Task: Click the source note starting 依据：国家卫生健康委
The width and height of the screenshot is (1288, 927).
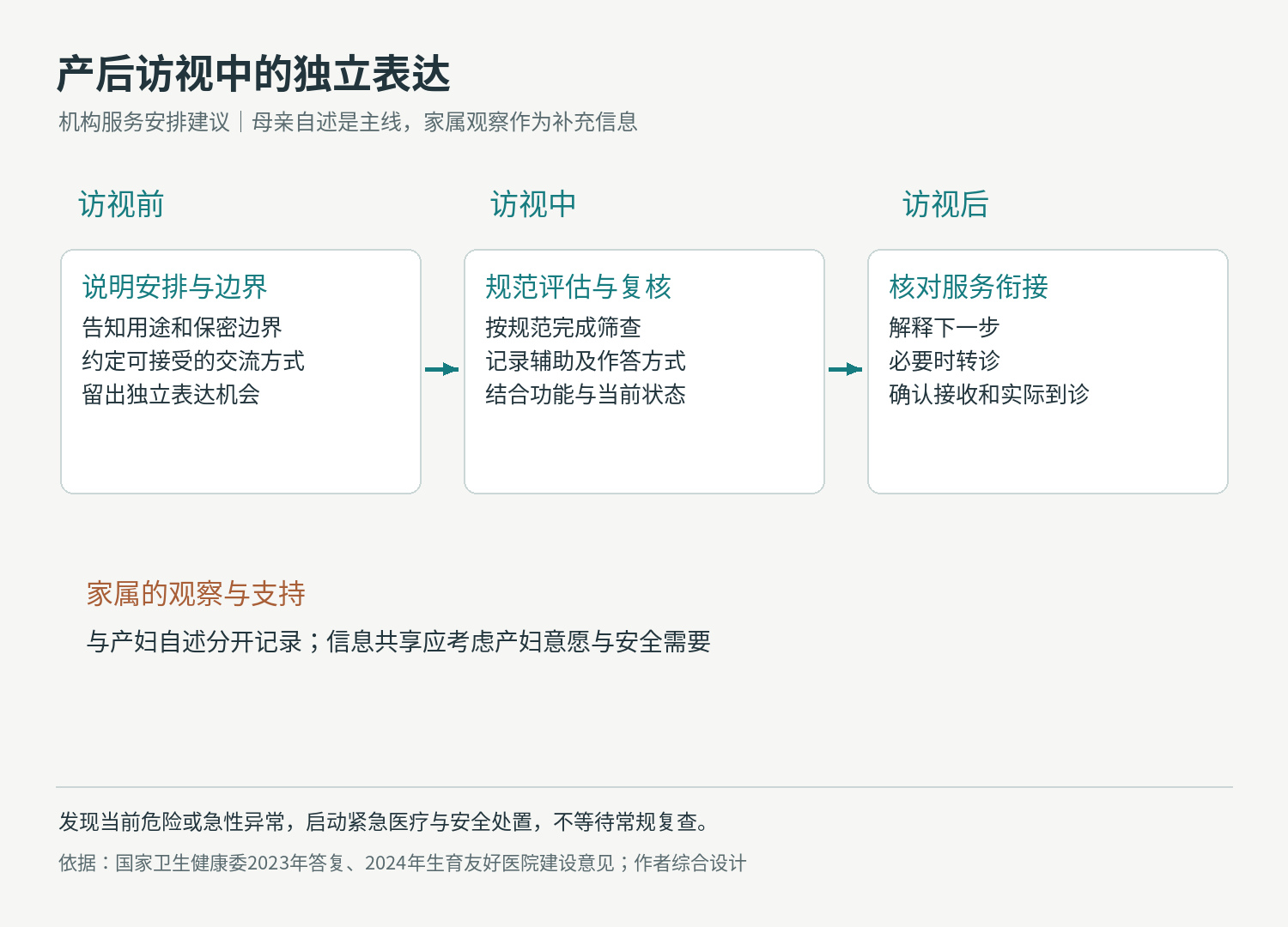Action: 403,863
